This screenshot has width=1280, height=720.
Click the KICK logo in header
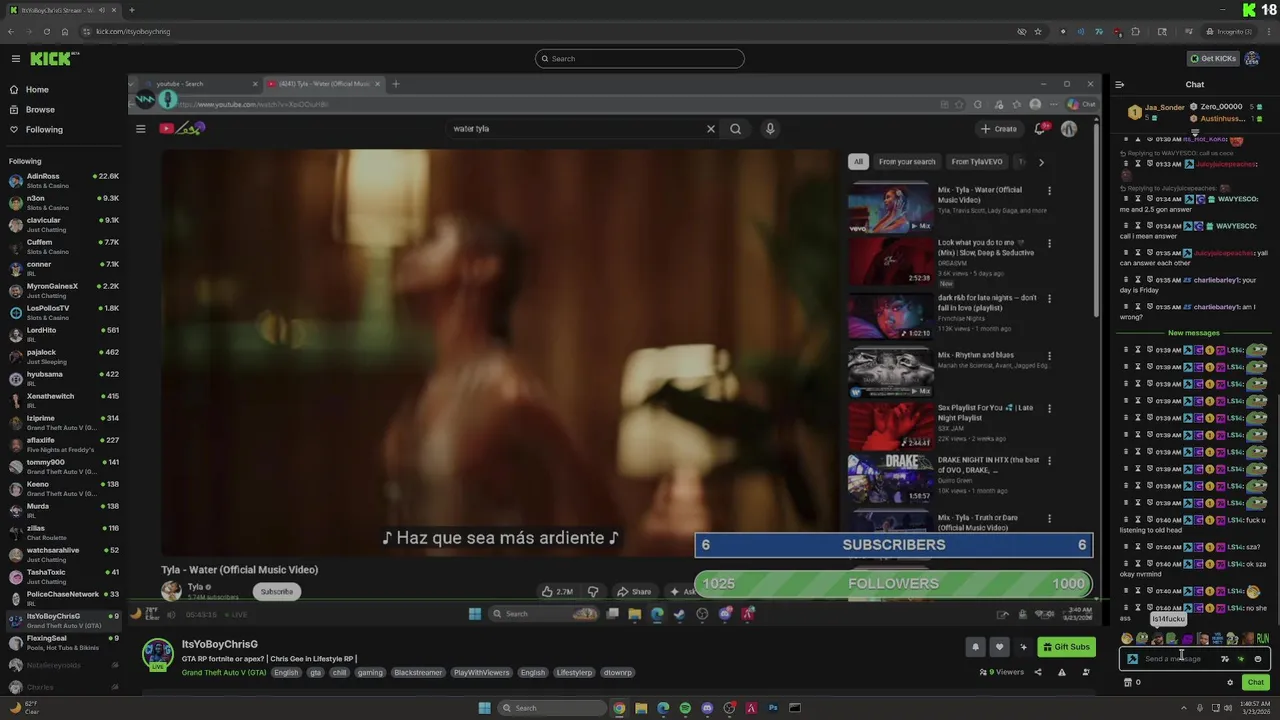point(49,59)
